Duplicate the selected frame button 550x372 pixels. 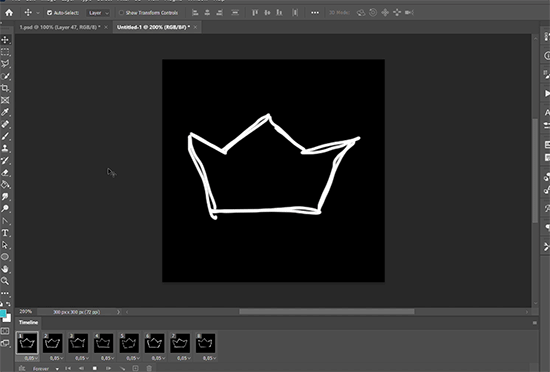click(x=135, y=368)
